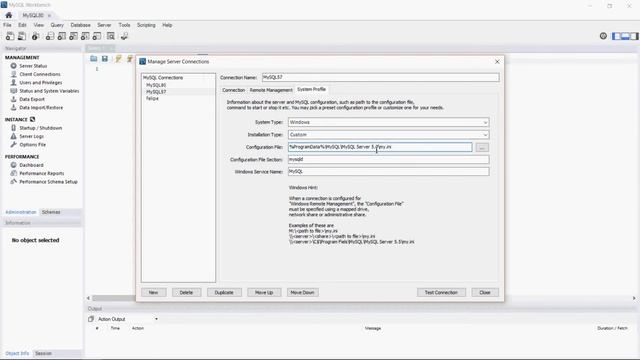Open the Edit menu

[22, 25]
